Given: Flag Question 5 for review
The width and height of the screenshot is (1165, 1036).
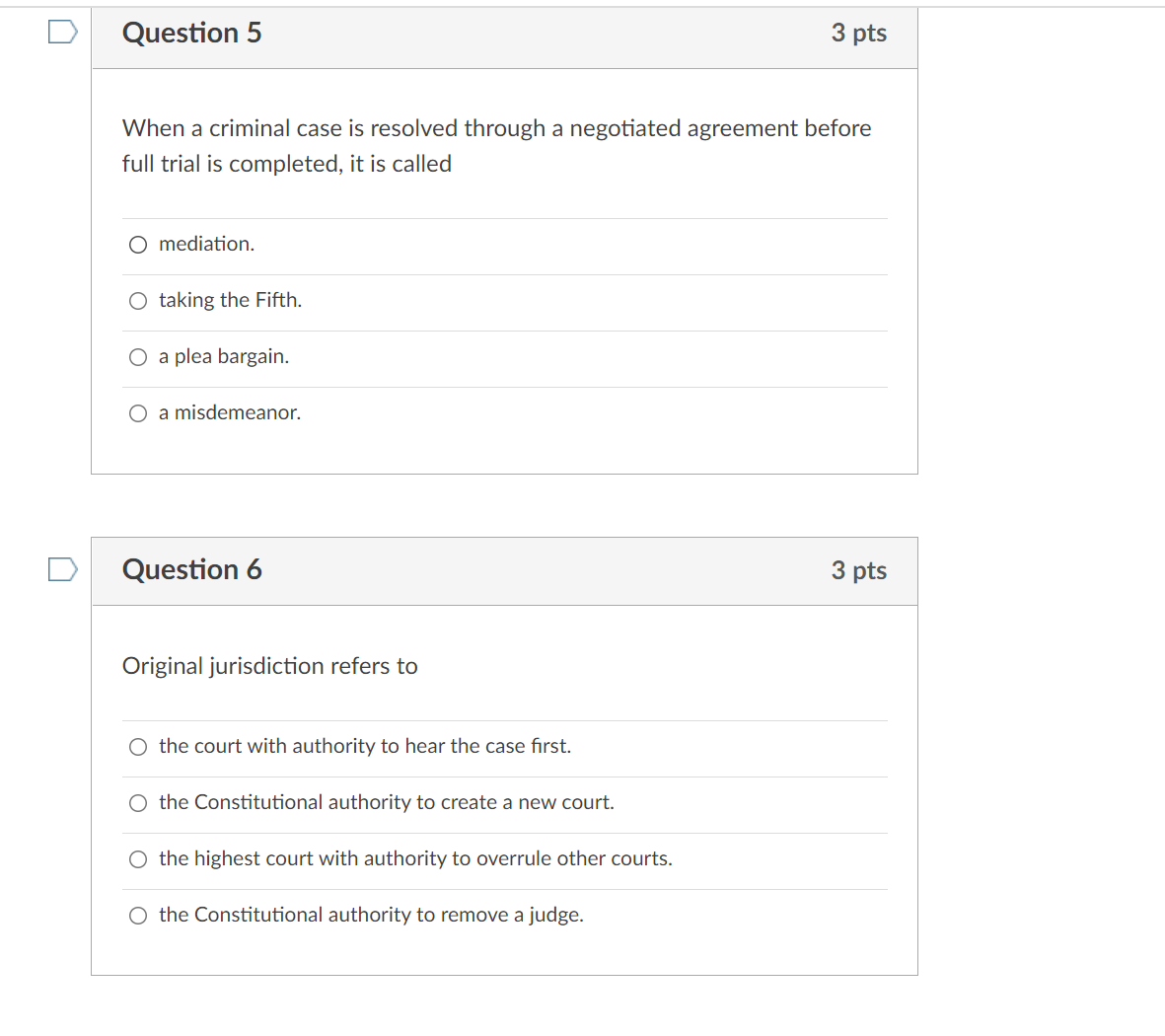Looking at the screenshot, I should coord(63,32).
